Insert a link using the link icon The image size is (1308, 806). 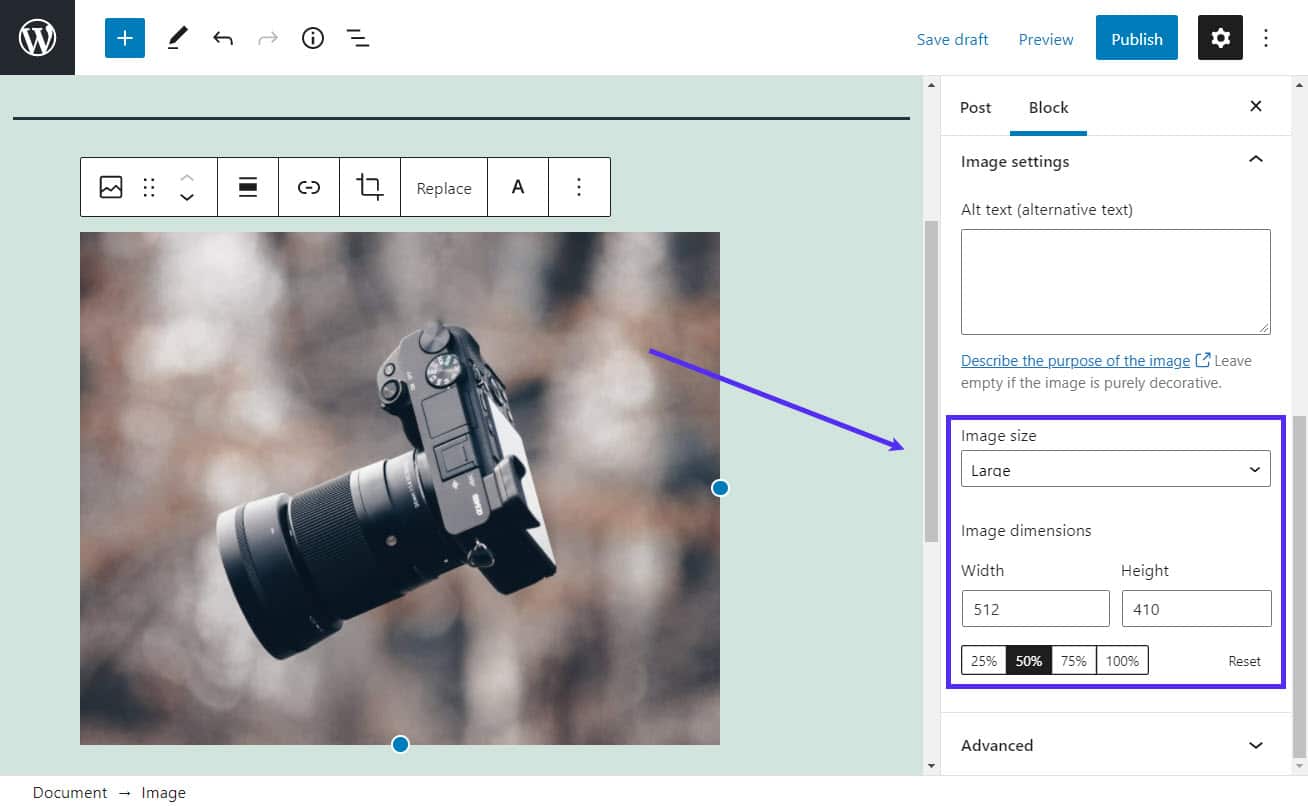309,187
